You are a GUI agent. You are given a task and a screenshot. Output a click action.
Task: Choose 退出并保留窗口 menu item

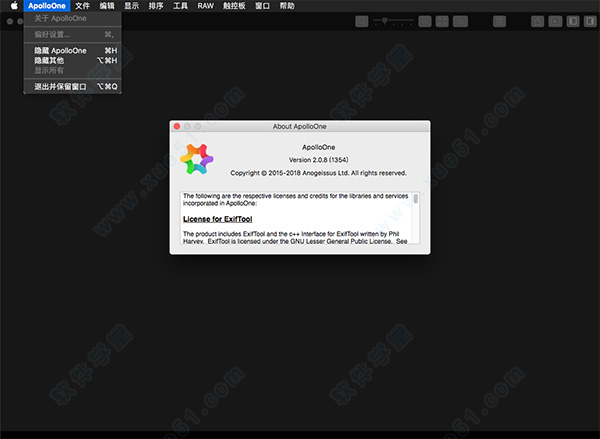point(73,86)
